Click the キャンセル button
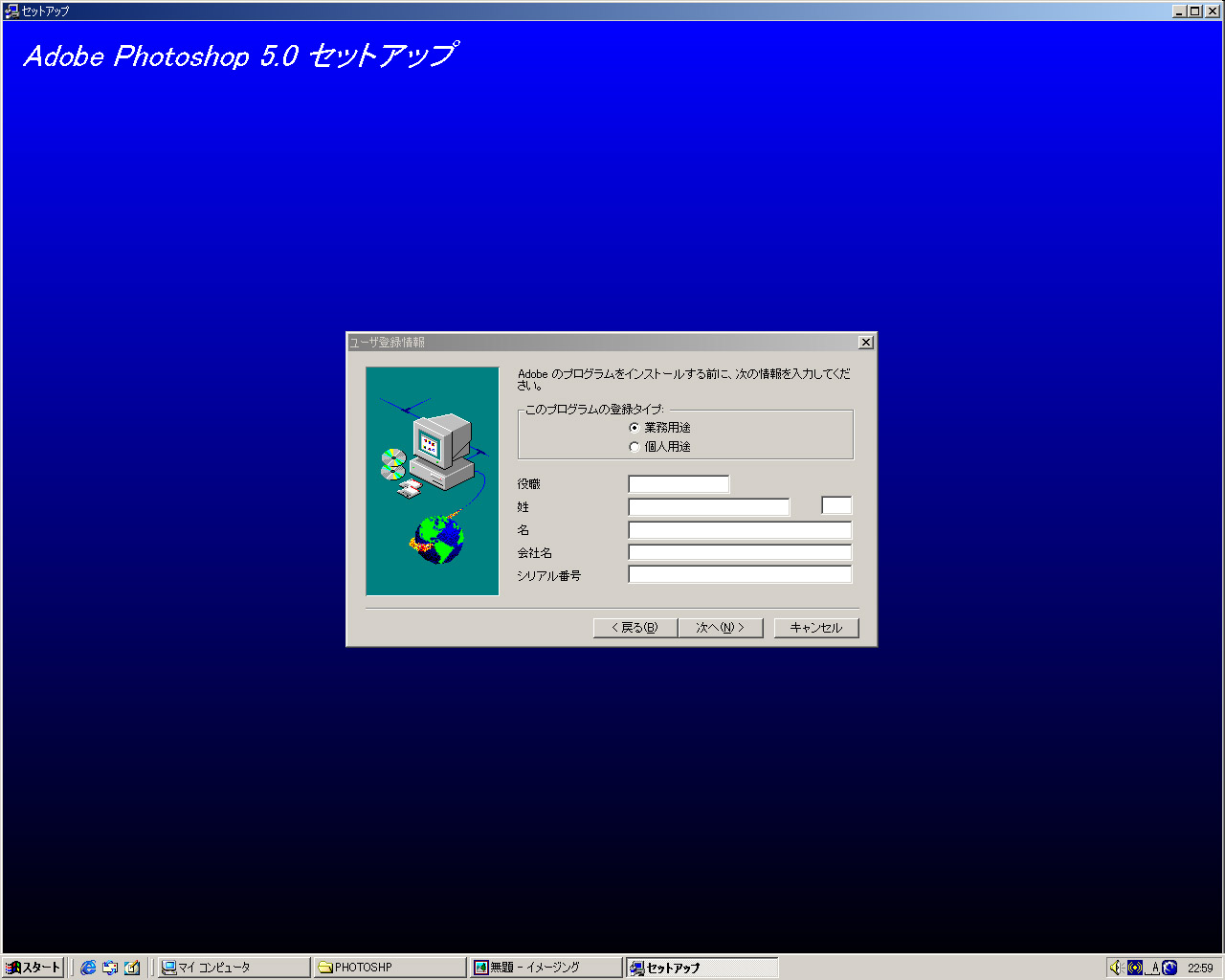The height and width of the screenshot is (980, 1225). [x=816, y=628]
